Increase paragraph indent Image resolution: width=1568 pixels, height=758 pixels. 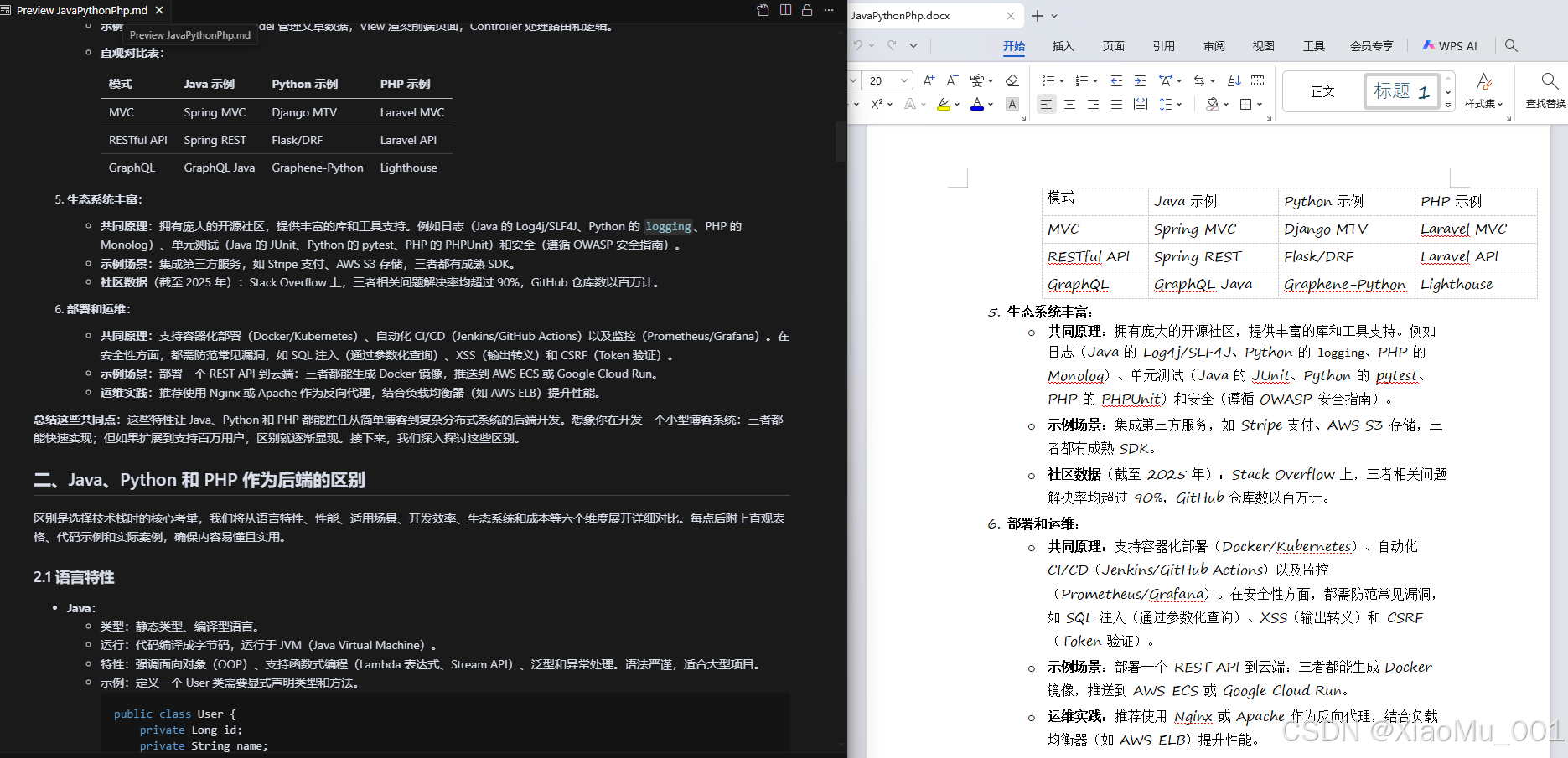click(1140, 80)
